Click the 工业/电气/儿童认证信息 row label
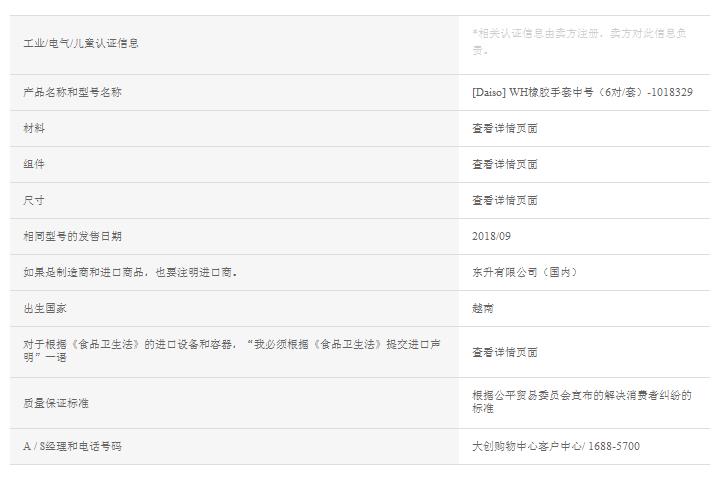Viewport: 721px width, 499px height. pyautogui.click(x=81, y=43)
